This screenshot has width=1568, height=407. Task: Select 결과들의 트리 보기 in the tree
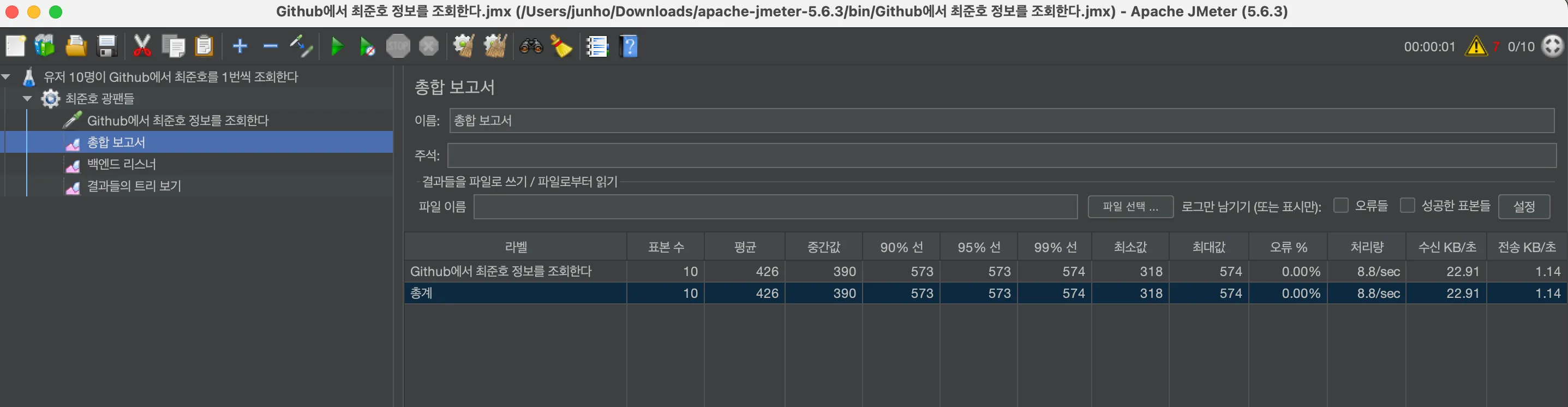tap(134, 186)
